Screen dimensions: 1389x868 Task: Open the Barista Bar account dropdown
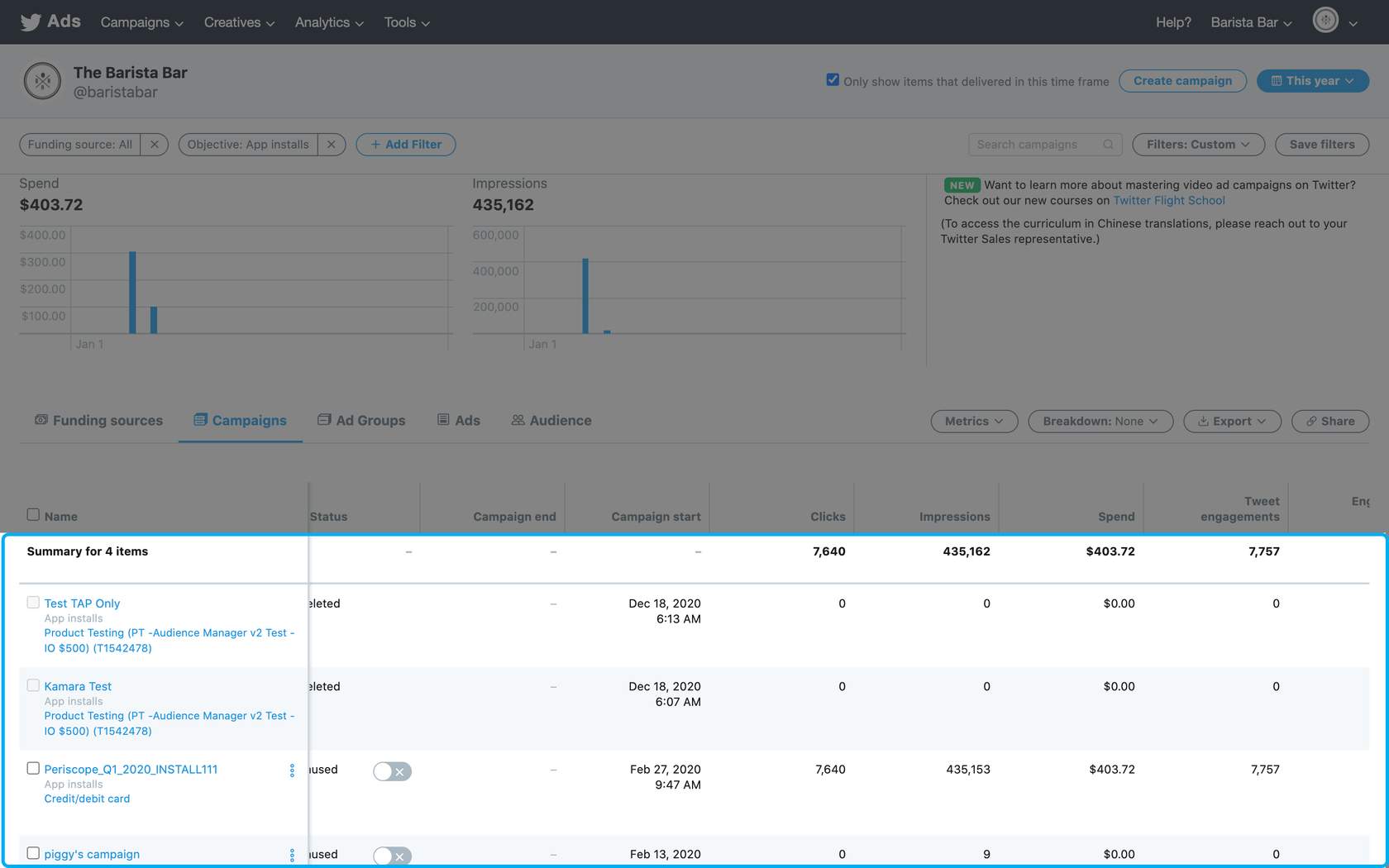click(x=1251, y=22)
